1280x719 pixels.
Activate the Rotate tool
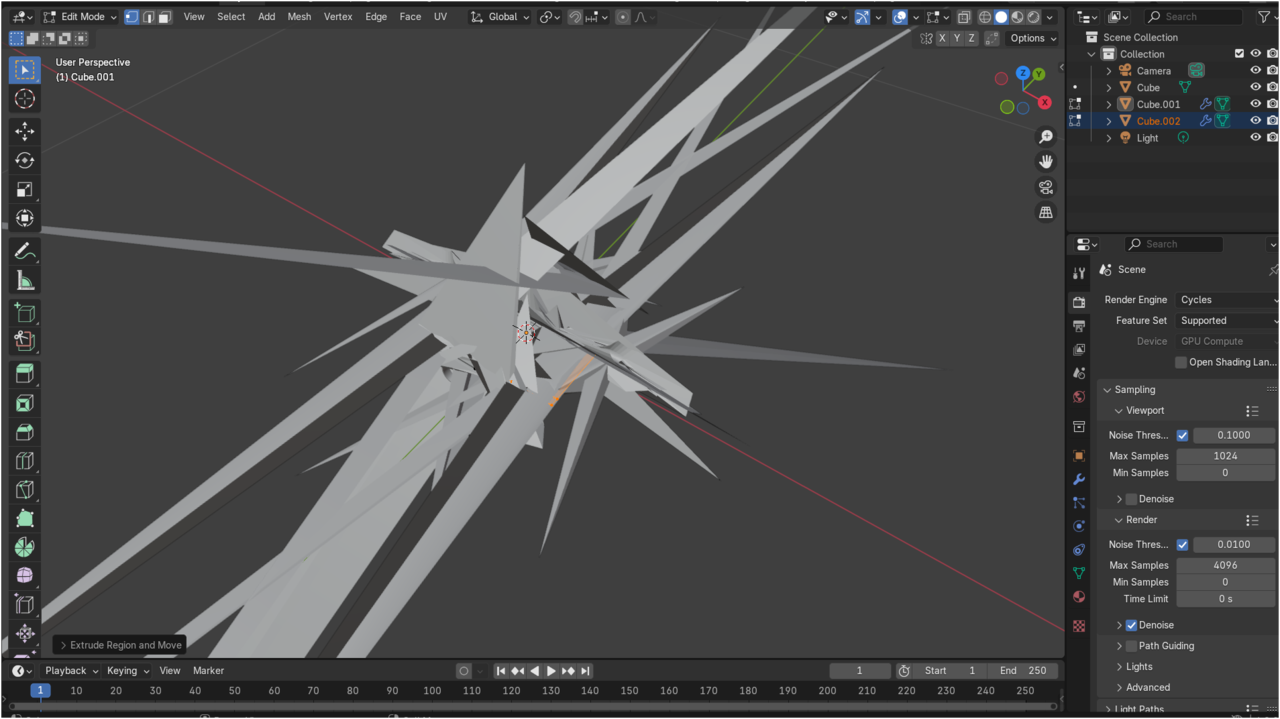point(25,160)
